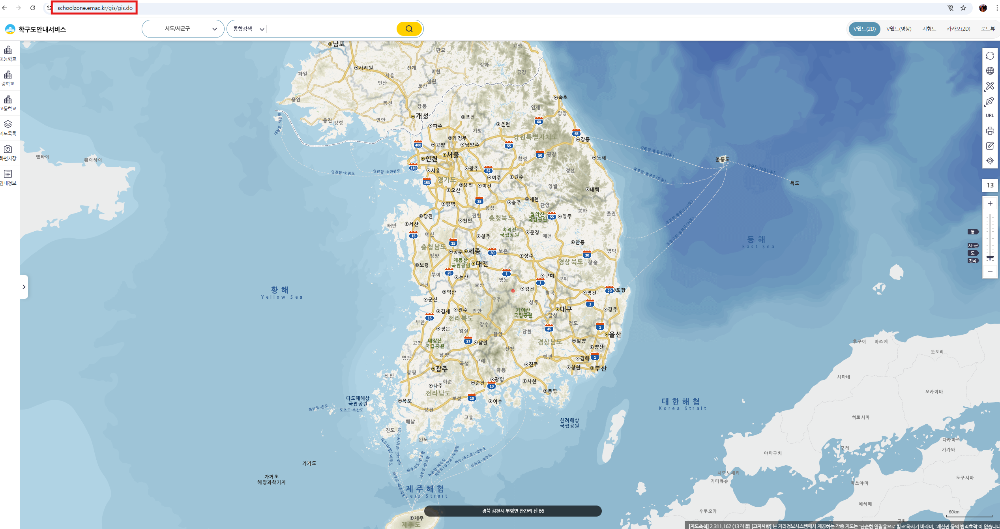This screenshot has width=1000, height=529.
Task: Click the 학구도안내서비스 logo
Action: point(35,29)
